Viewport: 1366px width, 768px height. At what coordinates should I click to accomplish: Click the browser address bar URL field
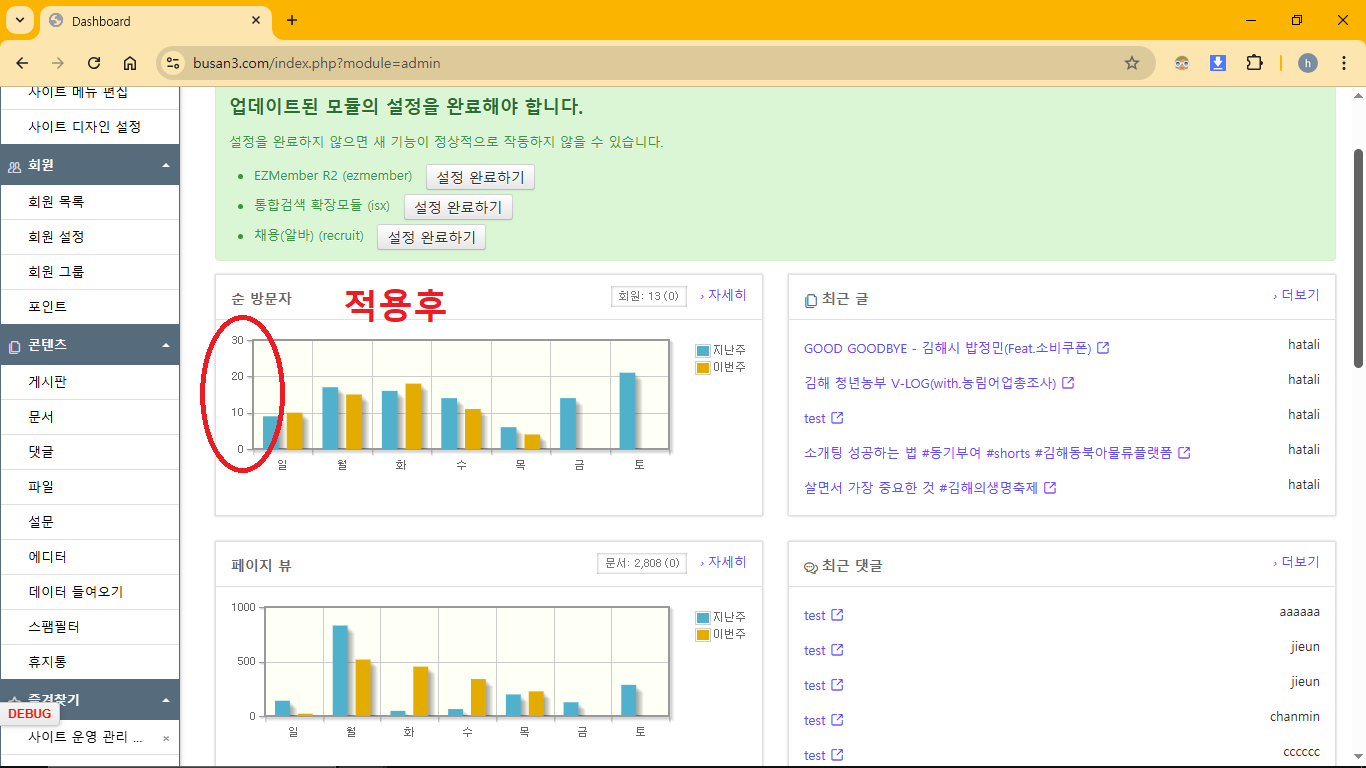(400, 62)
